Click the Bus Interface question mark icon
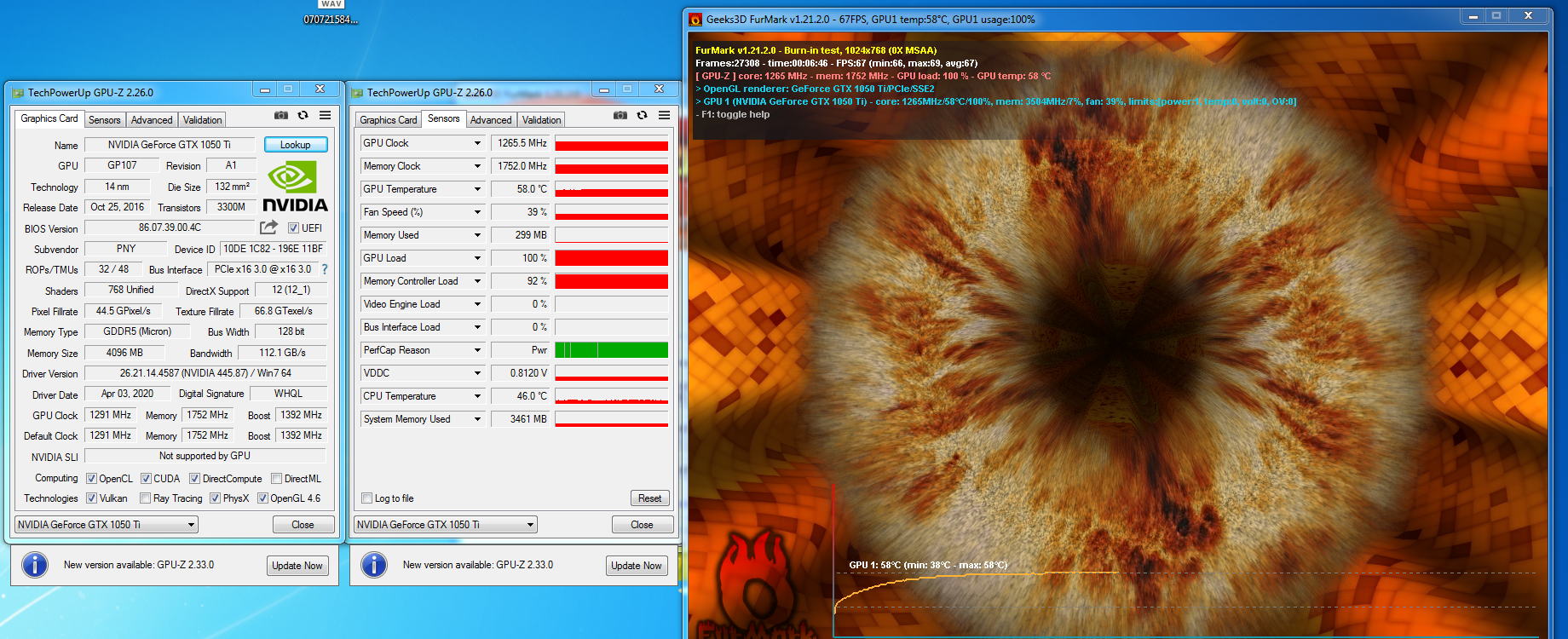Image resolution: width=1568 pixels, height=639 pixels. click(324, 269)
